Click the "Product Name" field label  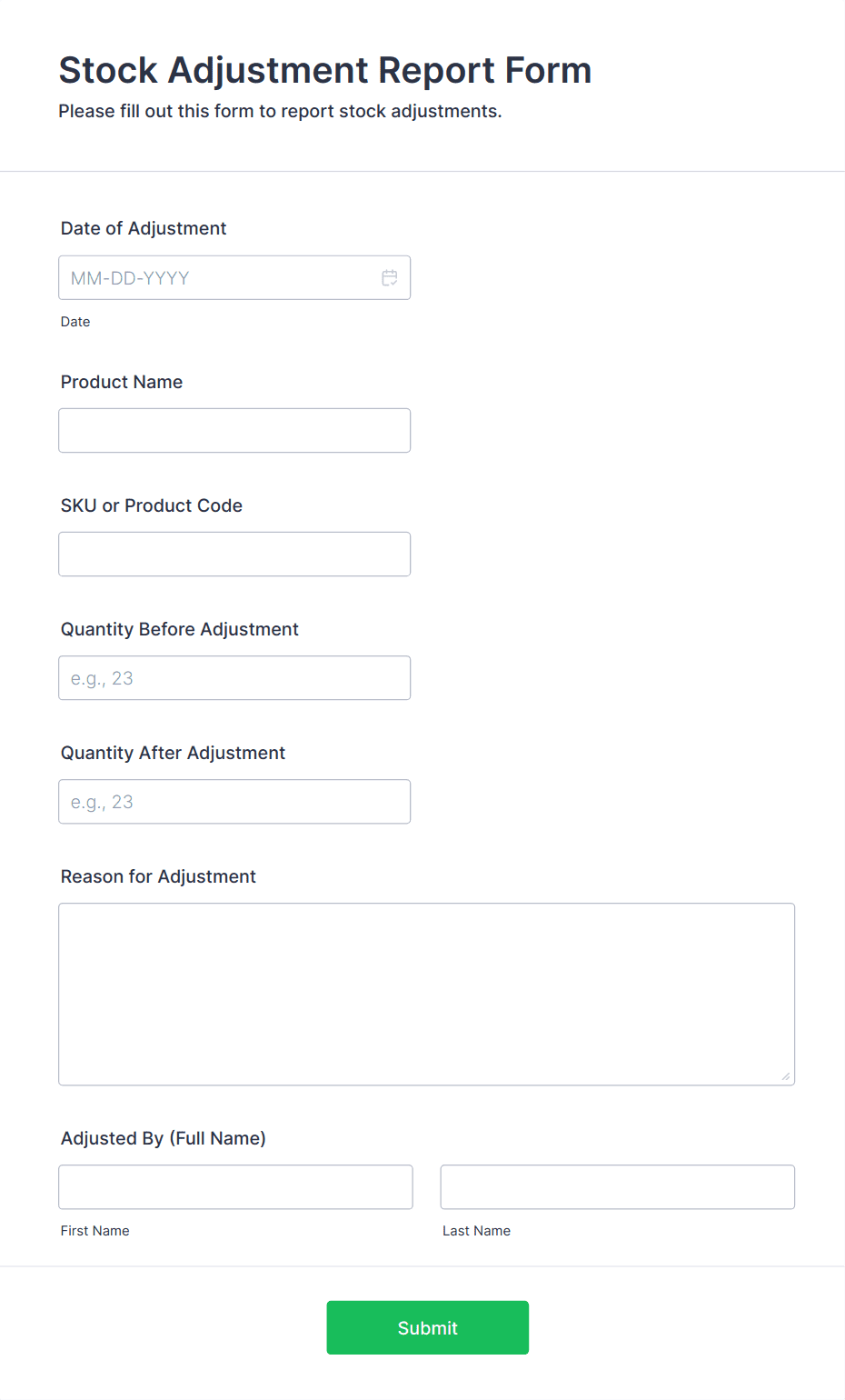click(x=122, y=382)
